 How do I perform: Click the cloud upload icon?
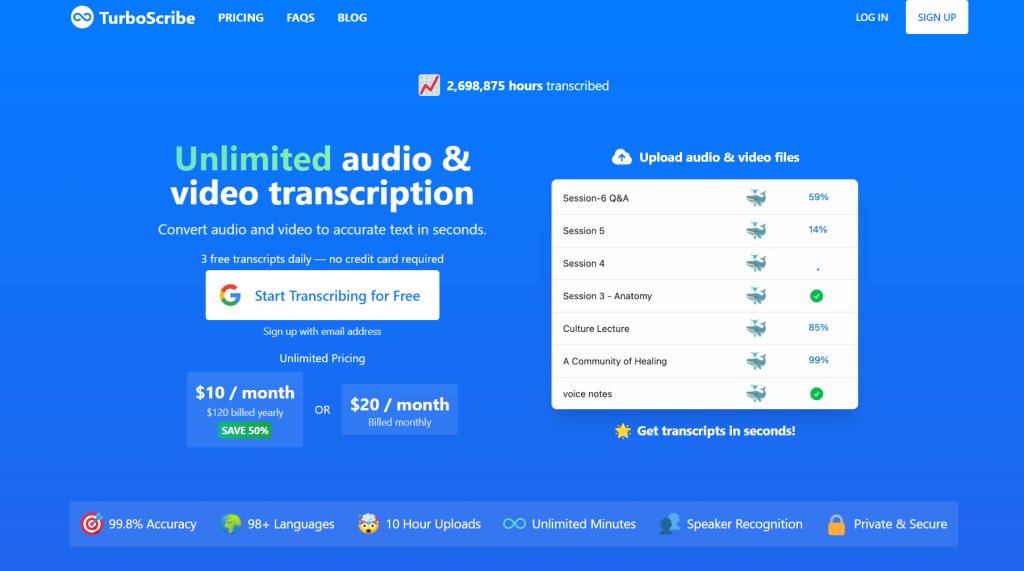pos(621,157)
